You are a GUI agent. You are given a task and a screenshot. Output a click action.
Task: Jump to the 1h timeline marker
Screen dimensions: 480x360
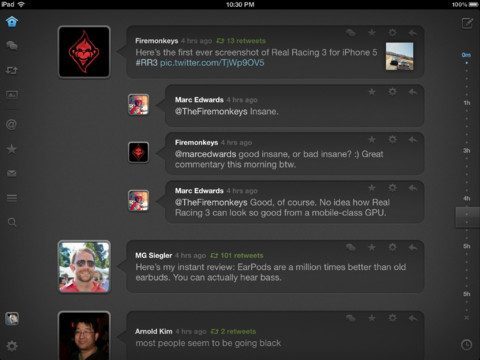coord(467,103)
